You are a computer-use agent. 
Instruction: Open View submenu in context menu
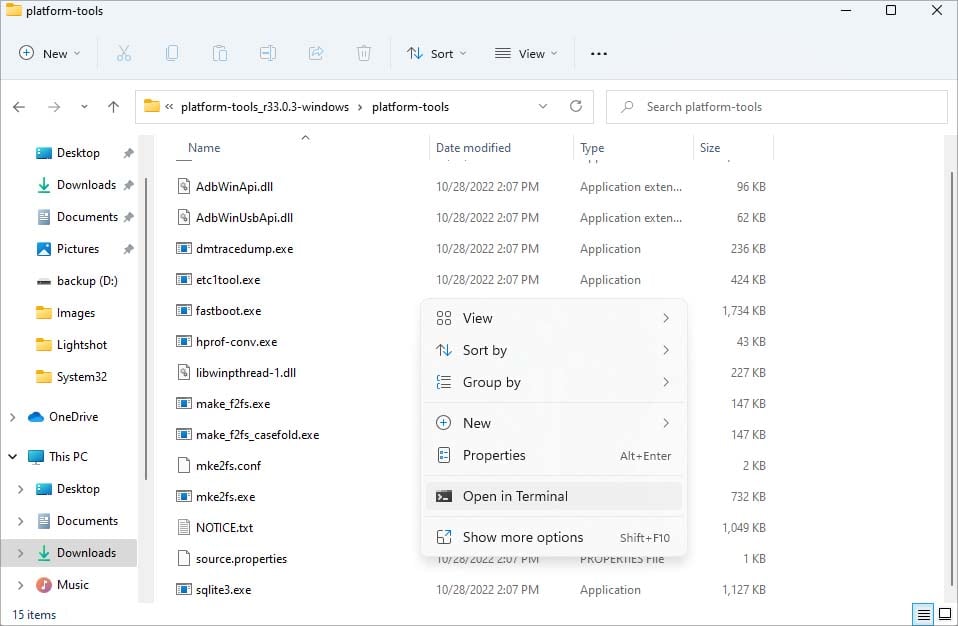pyautogui.click(x=554, y=318)
